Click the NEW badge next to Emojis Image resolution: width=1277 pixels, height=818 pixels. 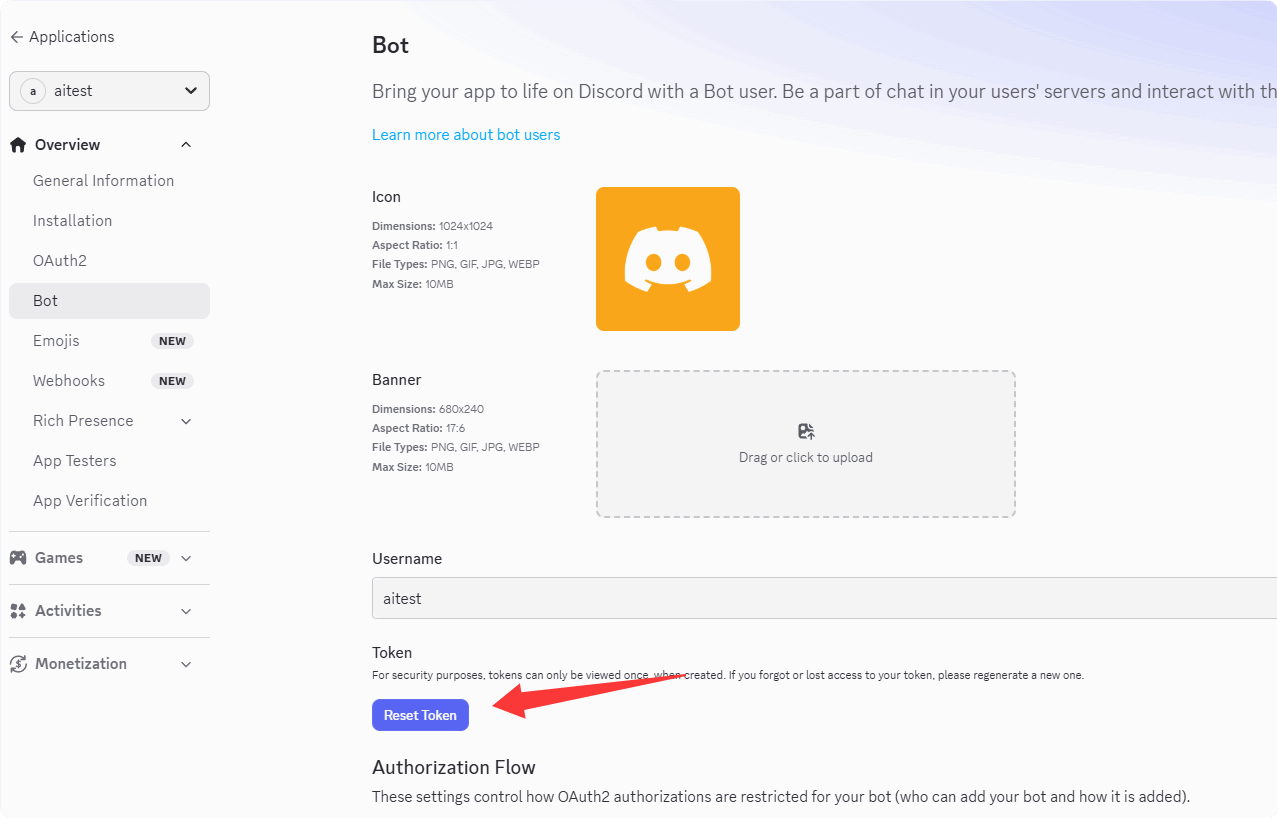pos(172,341)
